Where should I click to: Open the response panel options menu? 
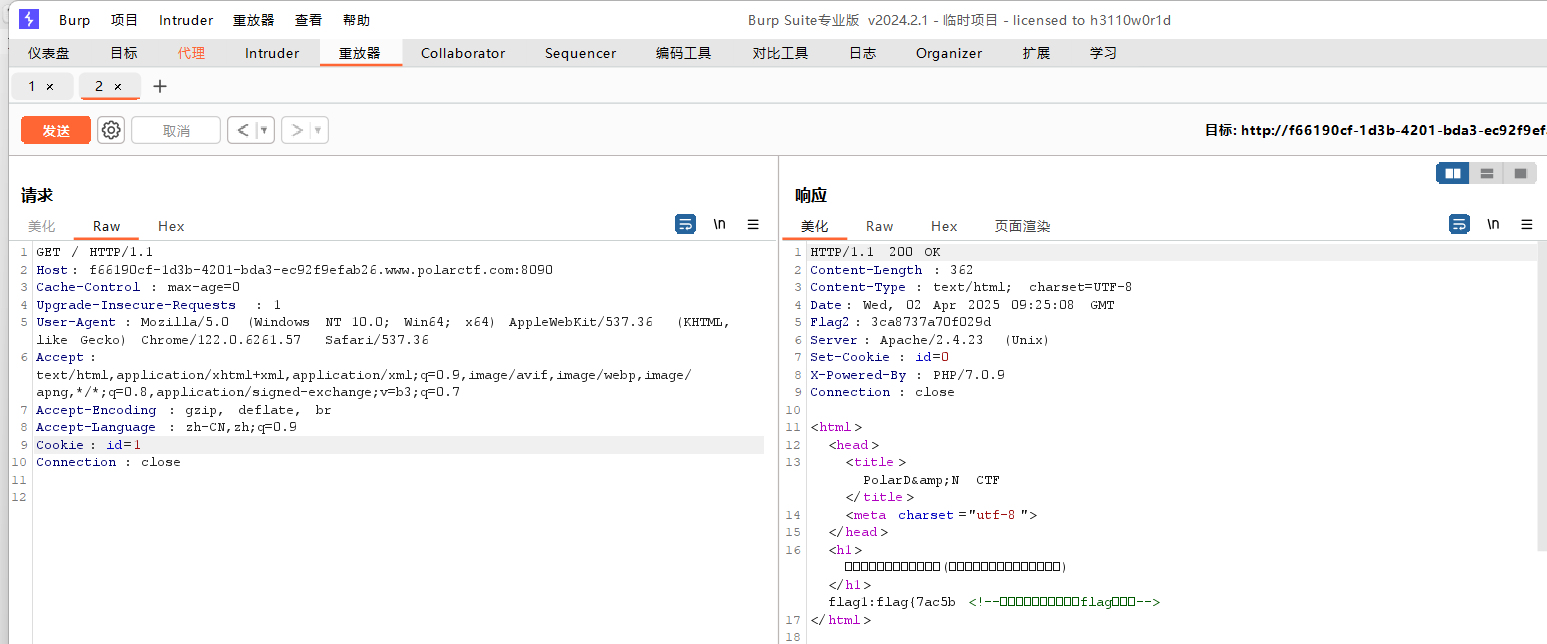(x=1527, y=225)
